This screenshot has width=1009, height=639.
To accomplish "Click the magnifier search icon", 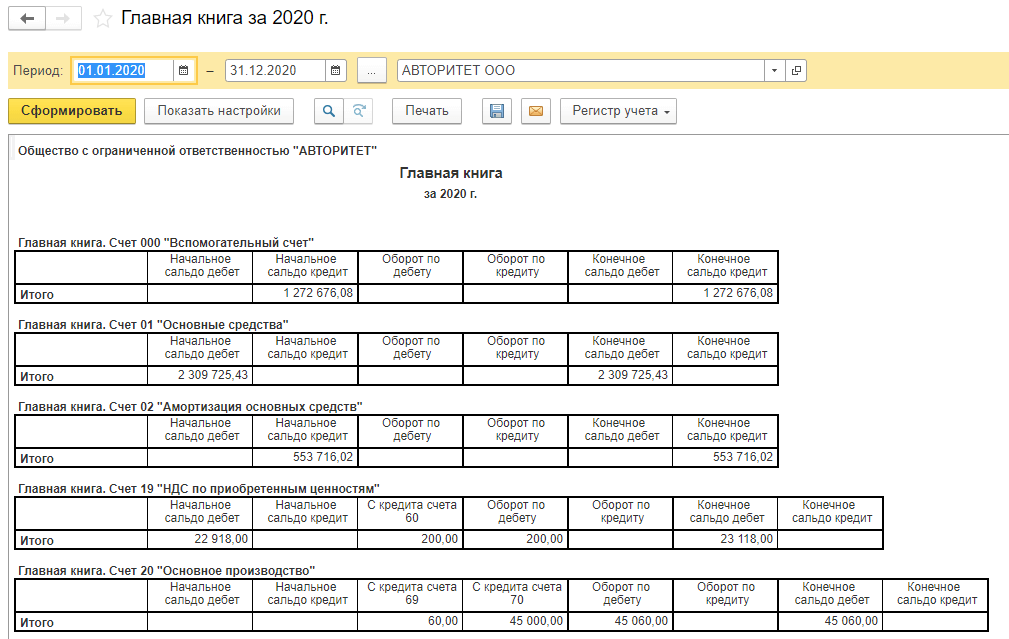I will (327, 111).
